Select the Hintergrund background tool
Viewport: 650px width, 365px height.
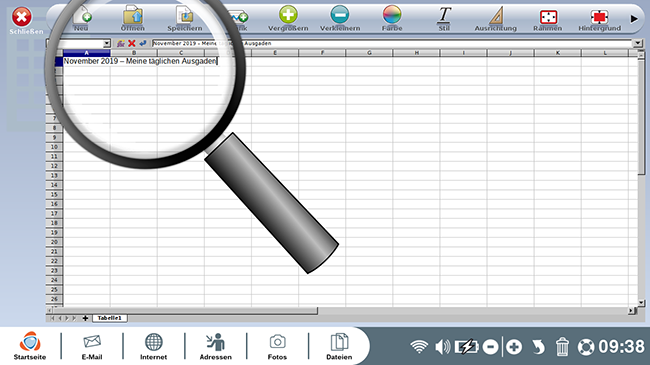tap(599, 17)
